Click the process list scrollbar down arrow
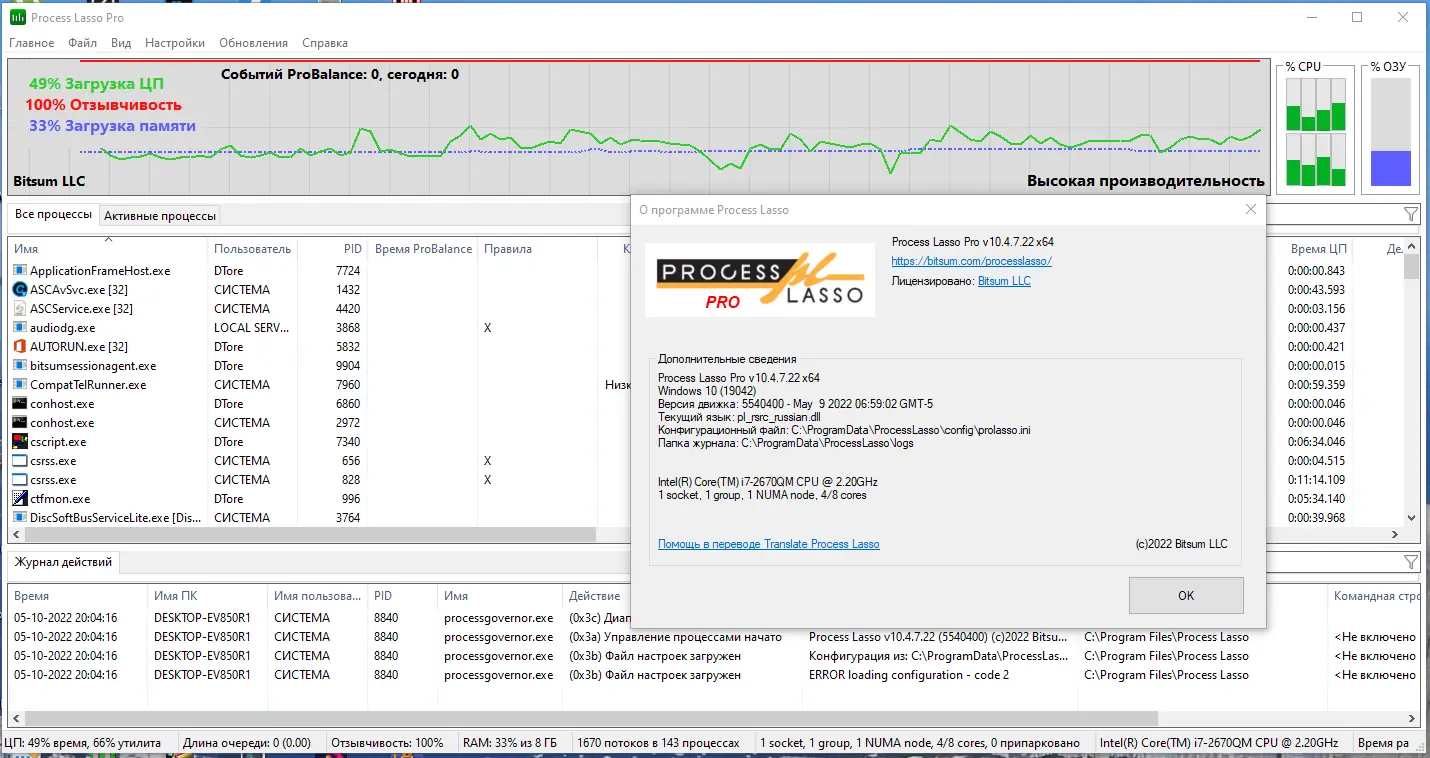Image resolution: width=1430 pixels, height=758 pixels. coord(1411,518)
